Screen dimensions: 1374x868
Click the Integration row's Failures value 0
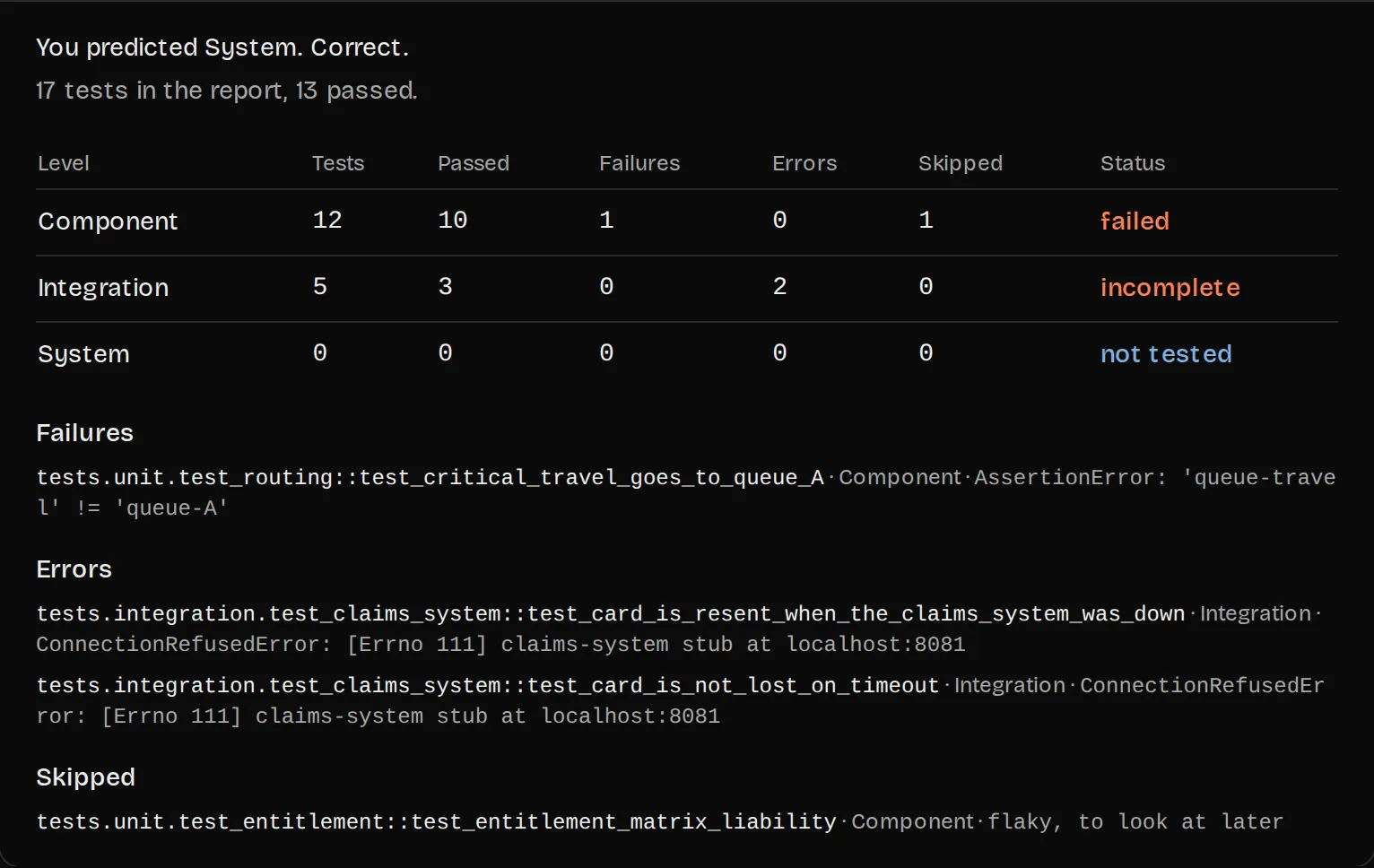click(x=606, y=287)
